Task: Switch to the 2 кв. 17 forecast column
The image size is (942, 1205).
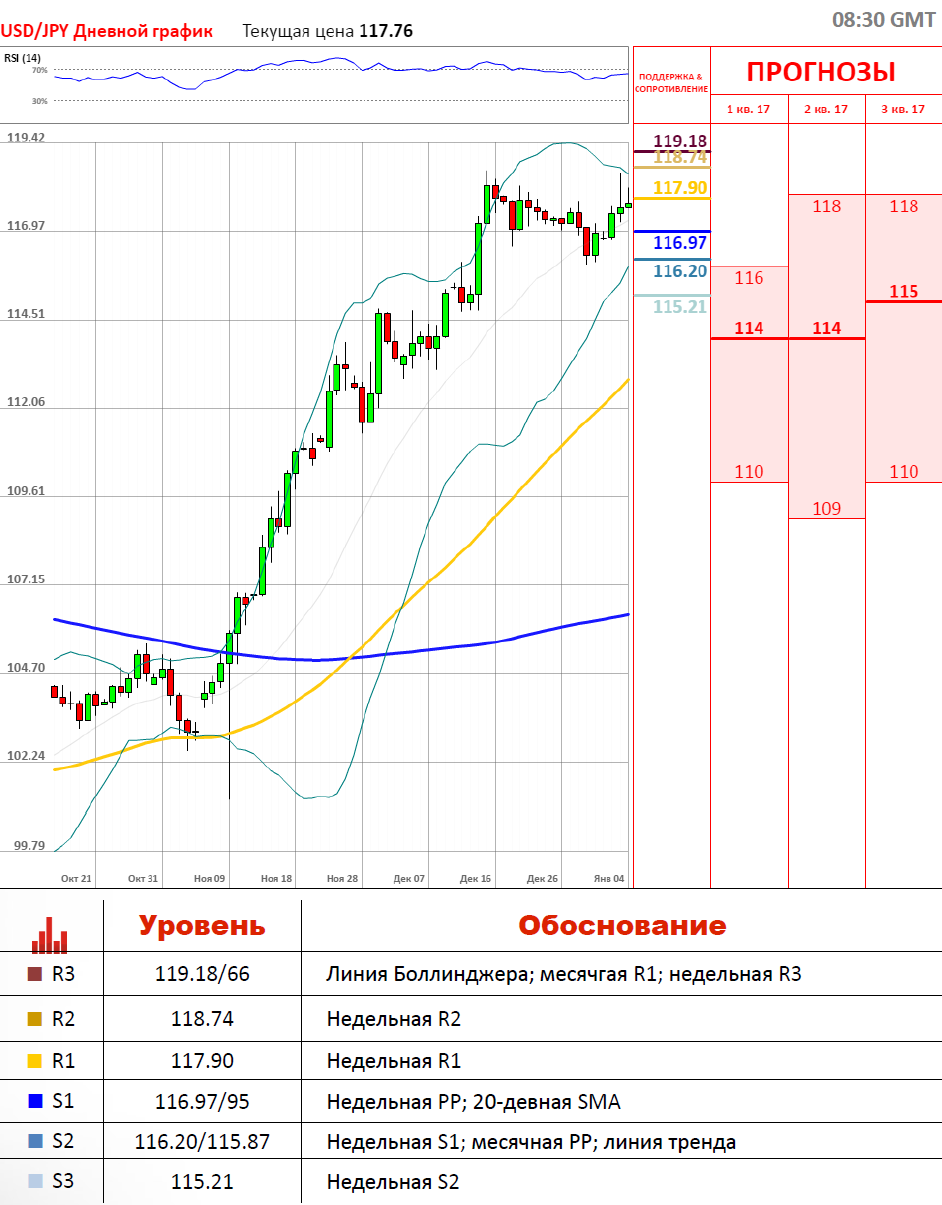Action: pos(826,109)
